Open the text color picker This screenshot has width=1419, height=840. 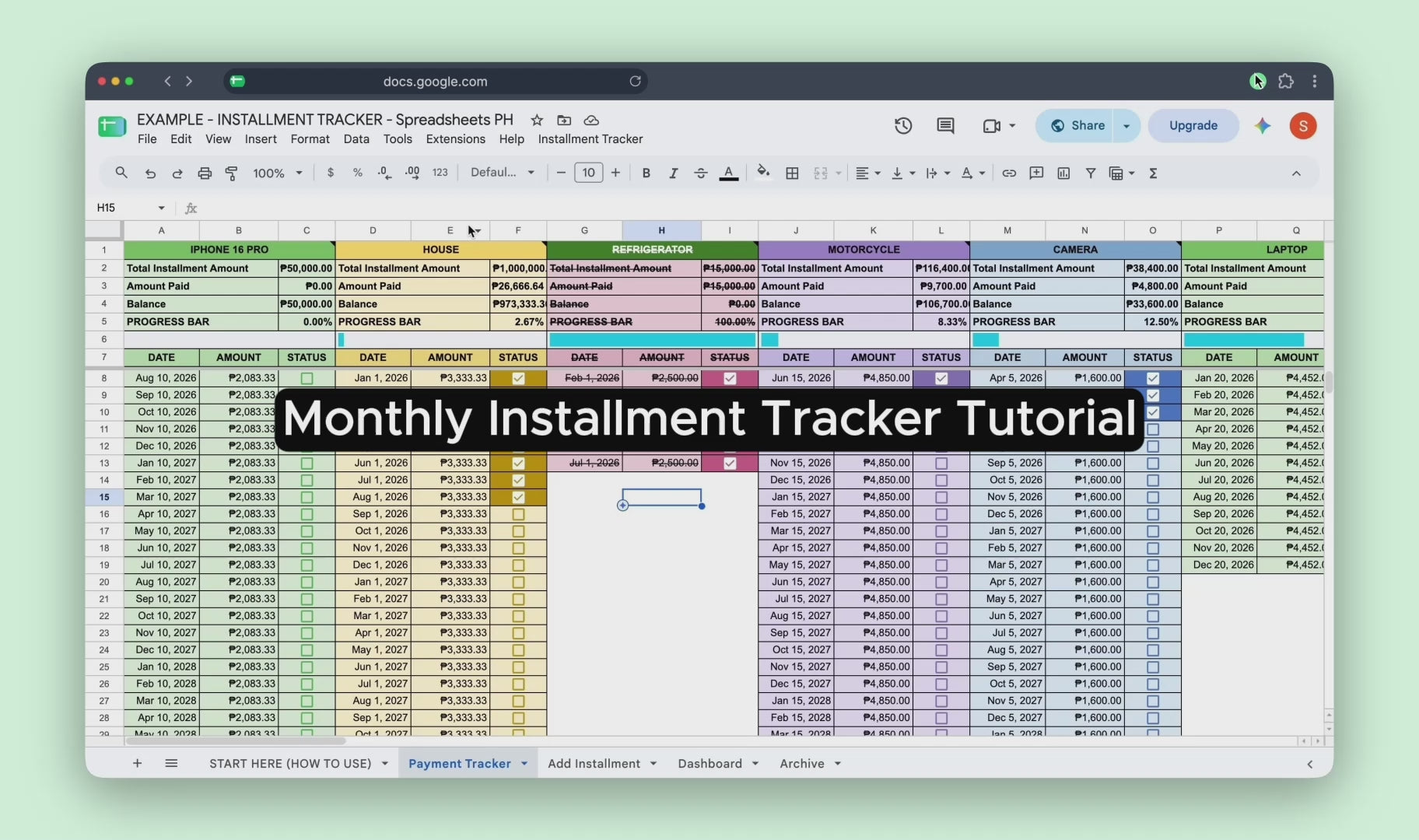pos(728,173)
